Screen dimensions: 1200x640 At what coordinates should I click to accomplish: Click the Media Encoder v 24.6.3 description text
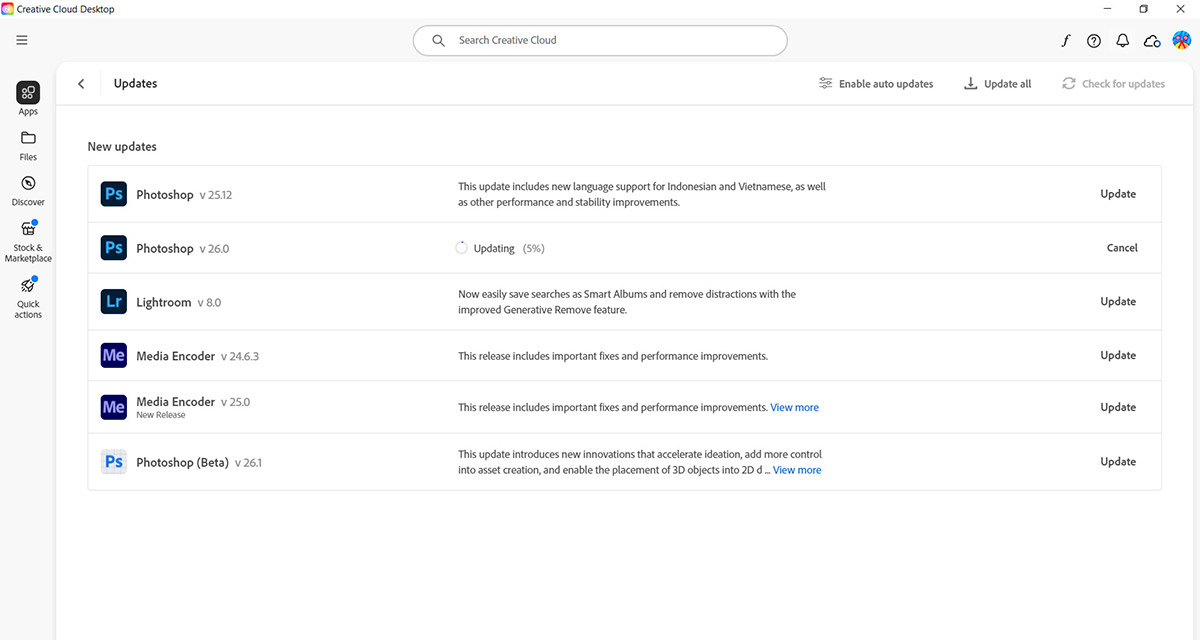point(613,356)
